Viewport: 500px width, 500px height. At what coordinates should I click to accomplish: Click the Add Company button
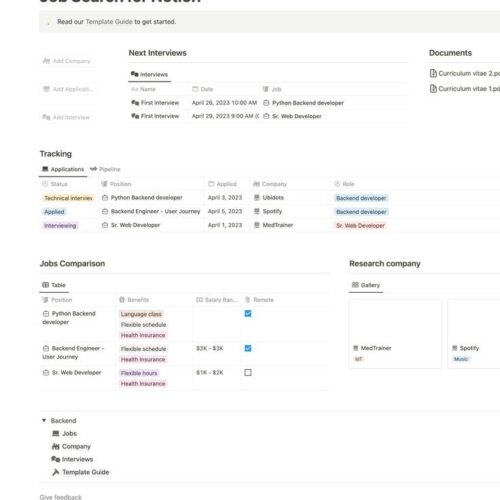[x=67, y=61]
